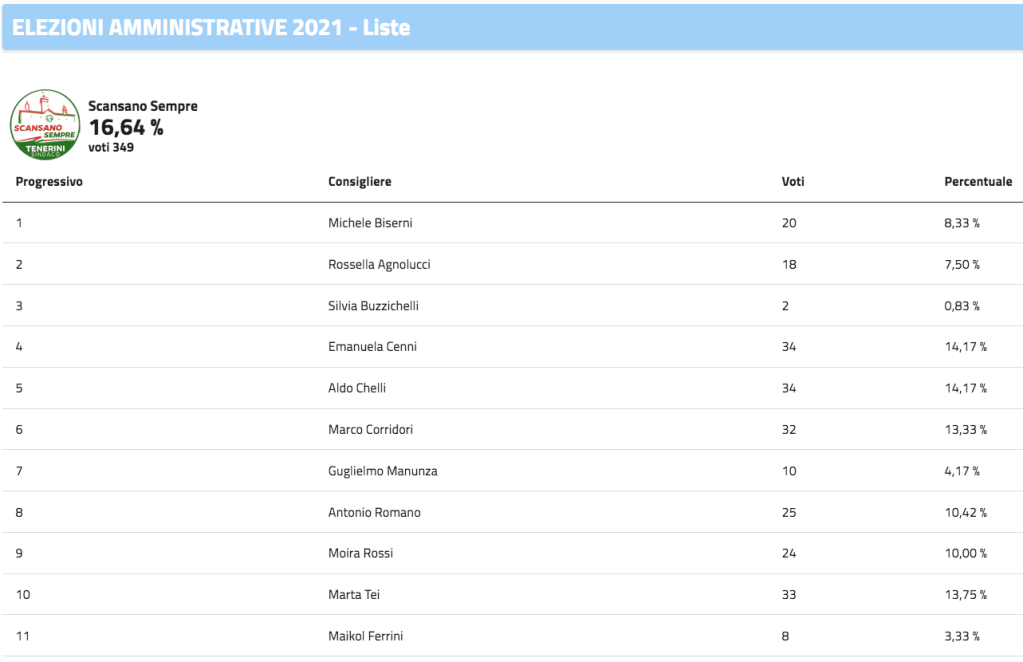The height and width of the screenshot is (662, 1023).
Task: Click on Moira Rossi's name
Action: pos(360,554)
